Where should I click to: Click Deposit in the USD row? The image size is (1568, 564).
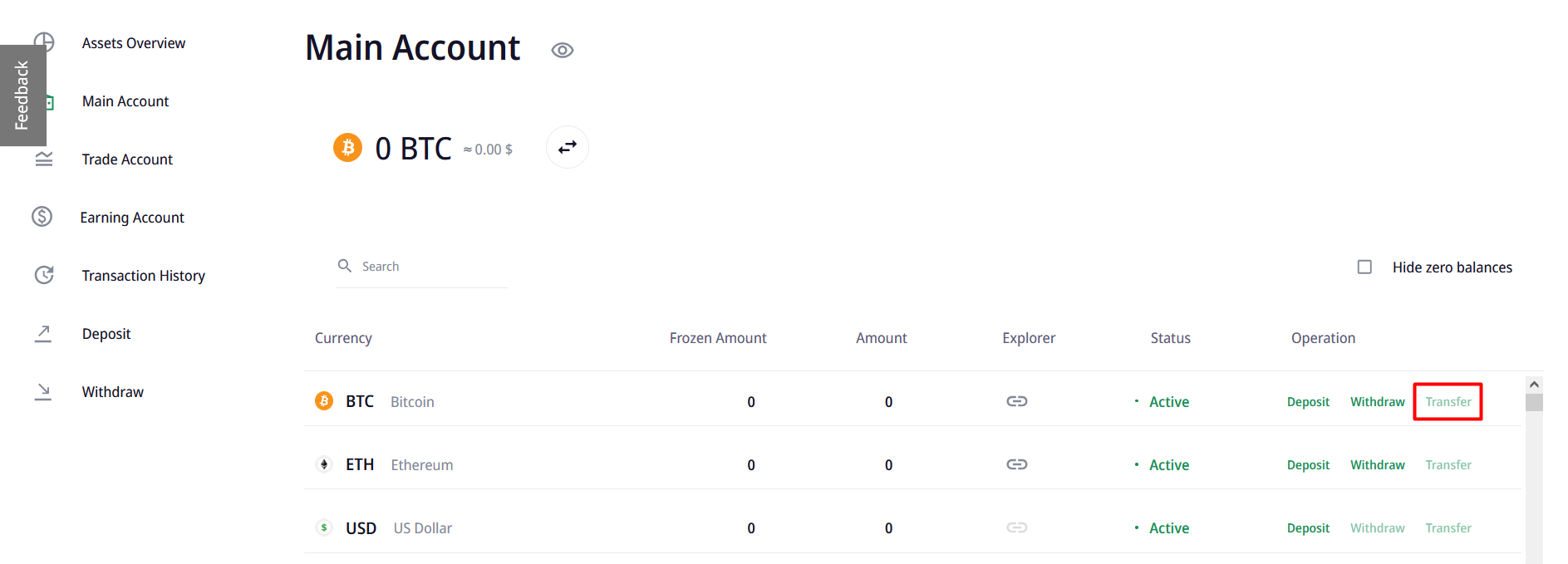pos(1308,528)
